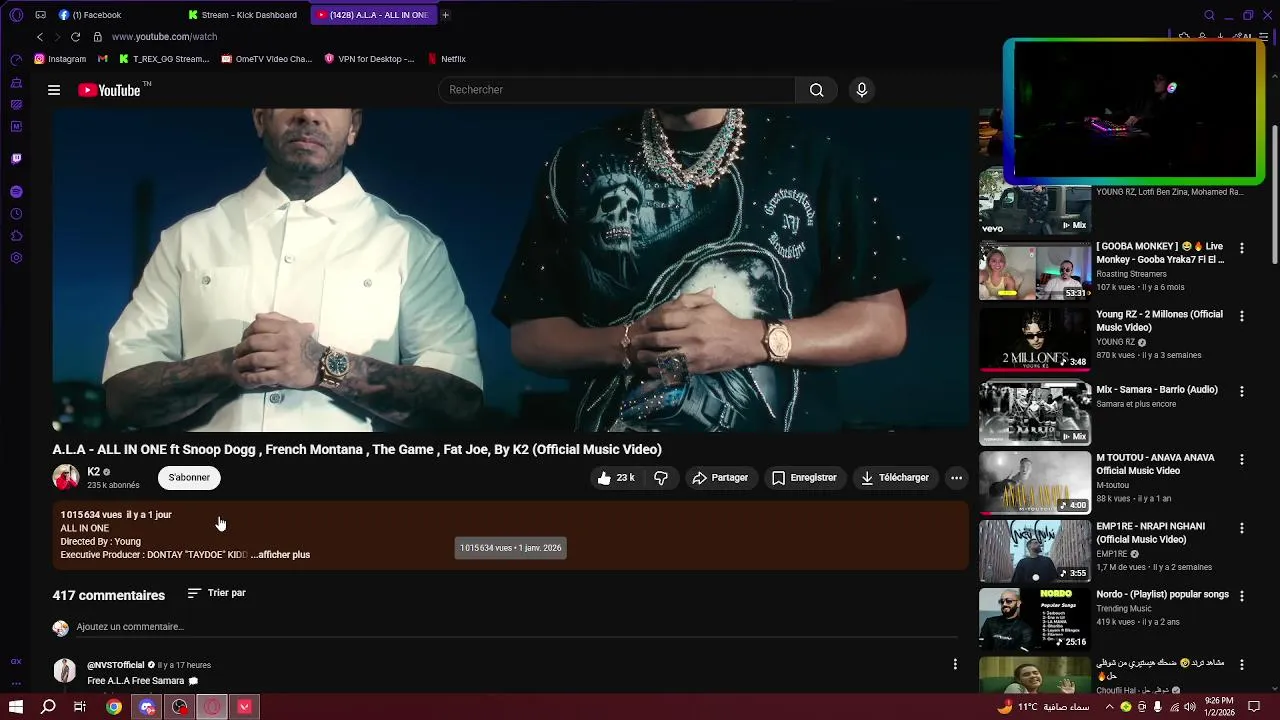The height and width of the screenshot is (720, 1280).
Task: Open GOOBA MONKEY Live Monkey thumbnail
Action: pyautogui.click(x=1035, y=270)
